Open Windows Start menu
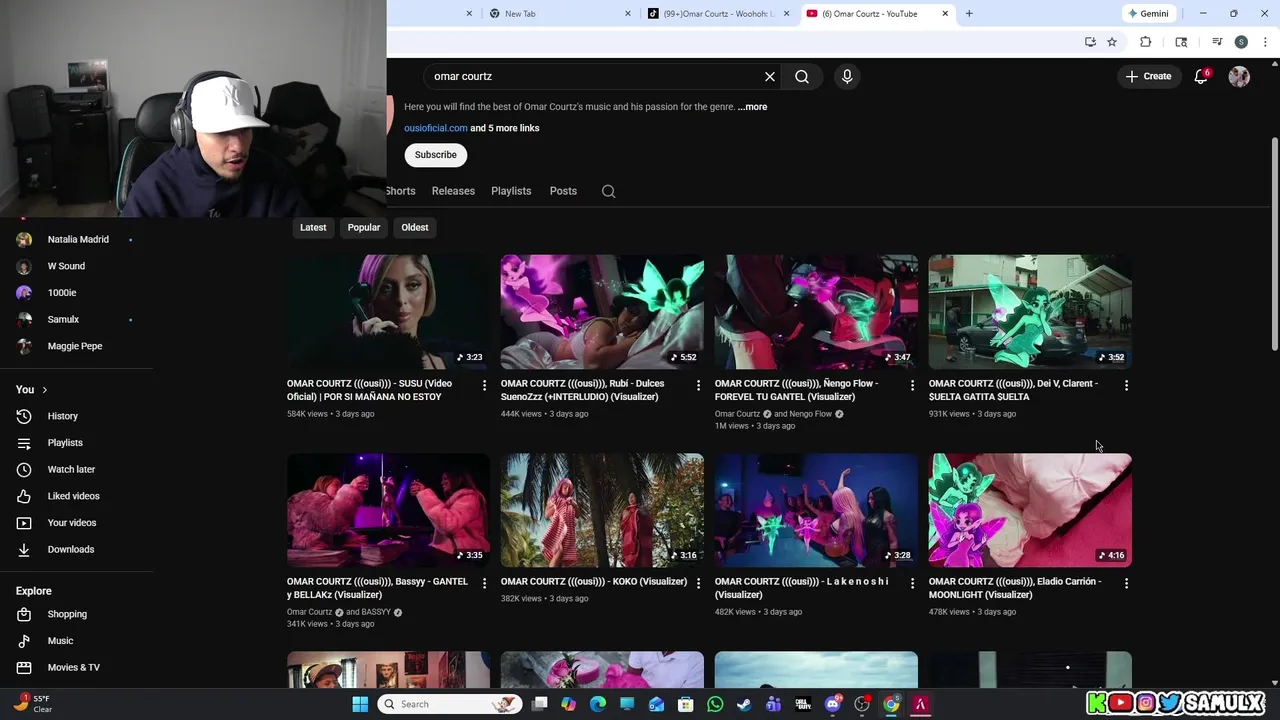 click(x=360, y=704)
